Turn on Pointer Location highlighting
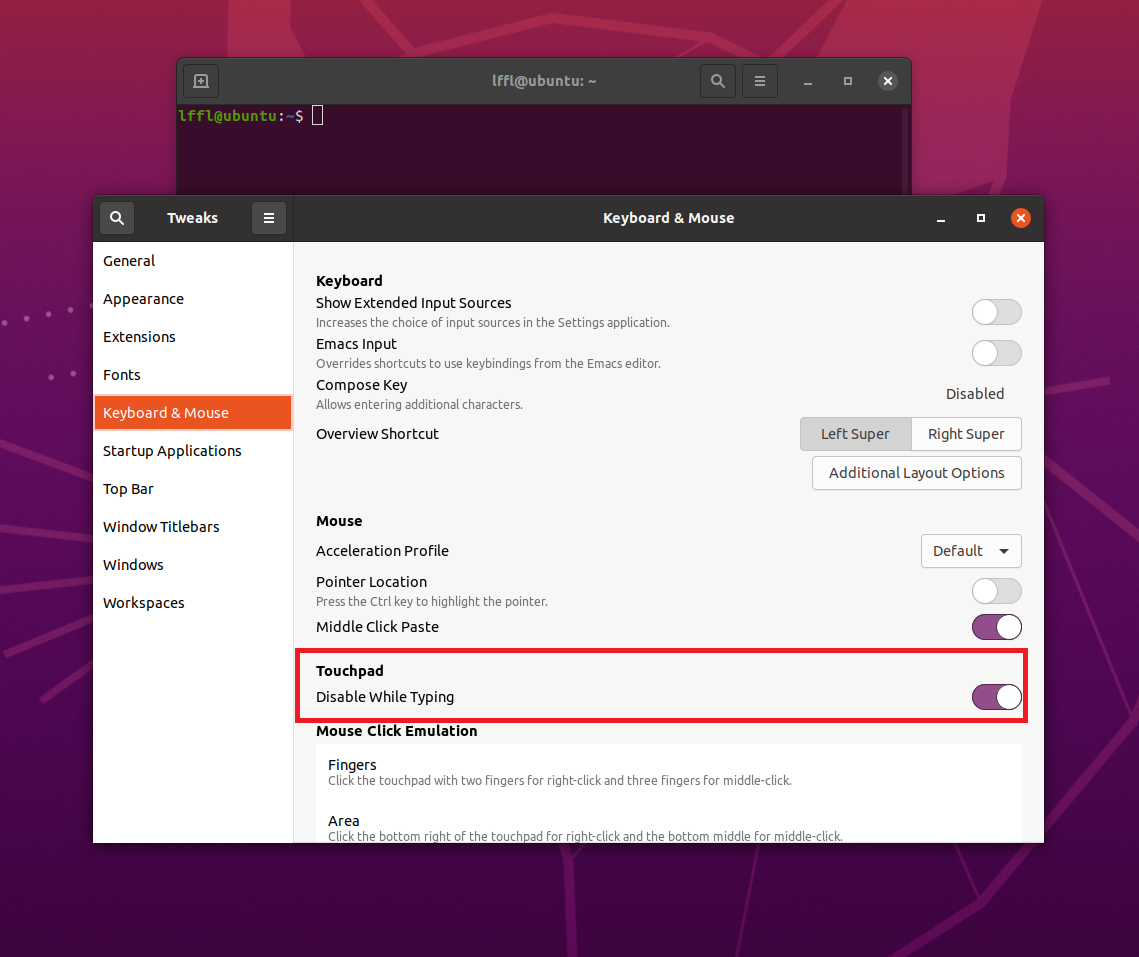This screenshot has width=1139, height=957. click(x=996, y=591)
